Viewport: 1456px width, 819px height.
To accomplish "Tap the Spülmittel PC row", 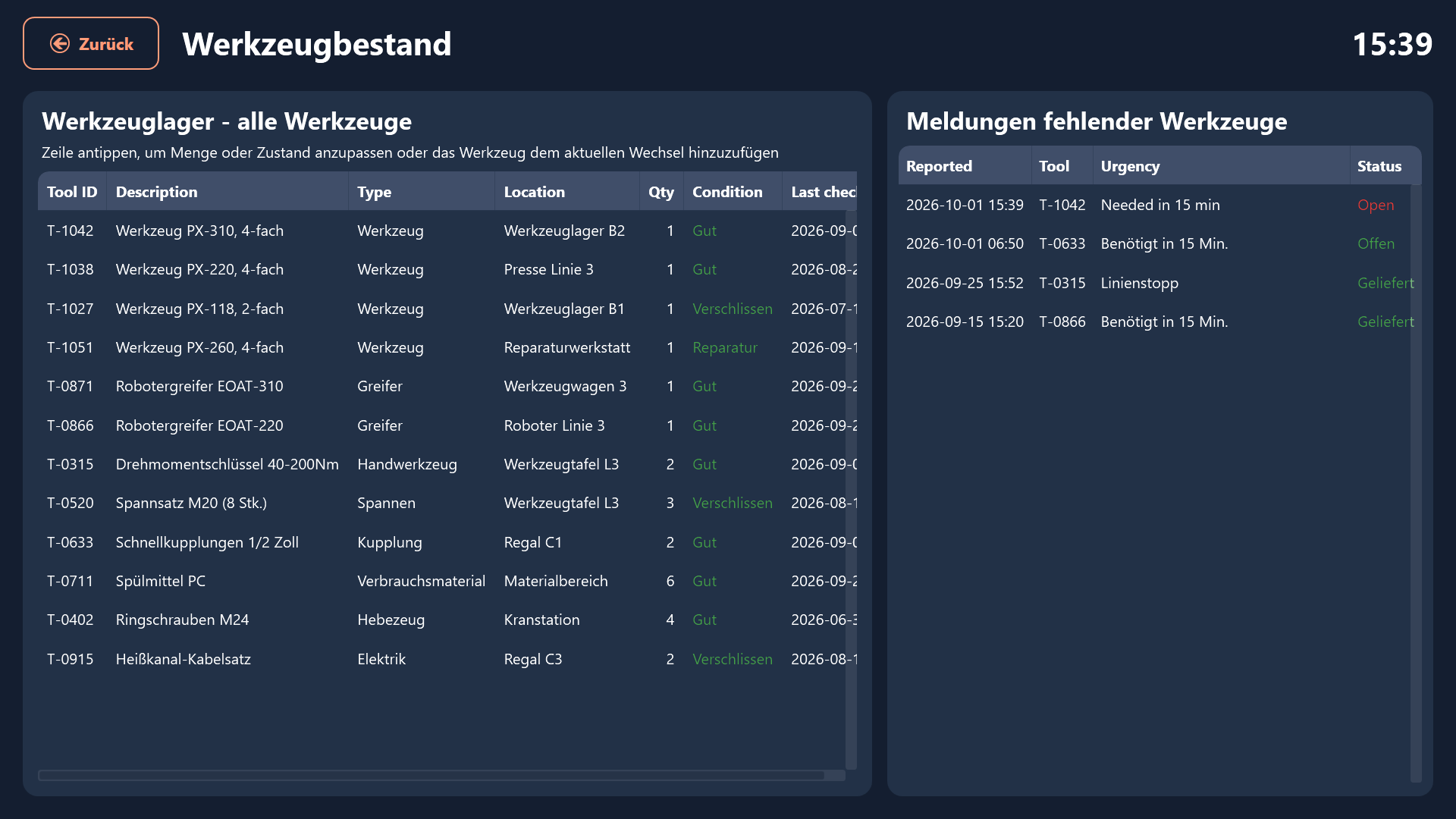I will tap(447, 581).
